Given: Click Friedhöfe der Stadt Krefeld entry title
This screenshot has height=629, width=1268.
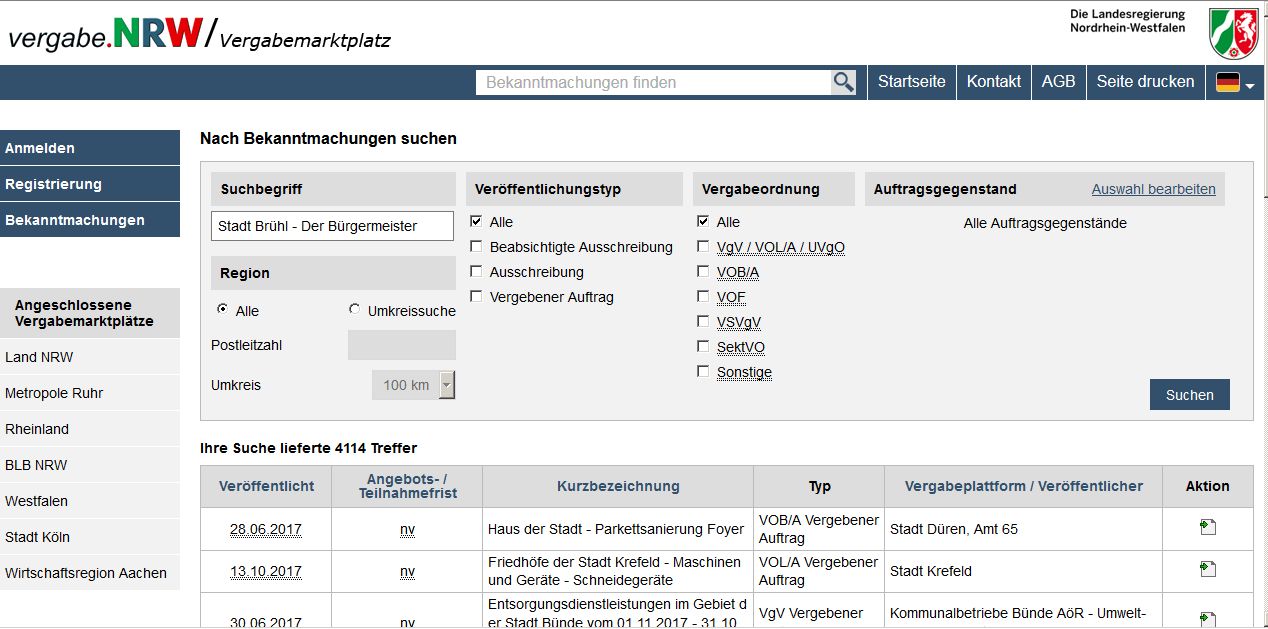Looking at the screenshot, I should click(614, 571).
